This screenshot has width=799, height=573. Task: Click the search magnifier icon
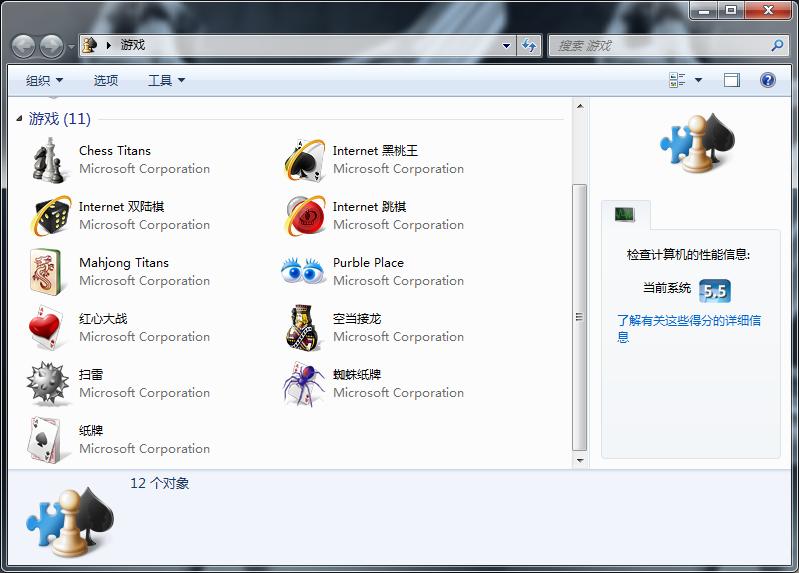click(x=777, y=45)
